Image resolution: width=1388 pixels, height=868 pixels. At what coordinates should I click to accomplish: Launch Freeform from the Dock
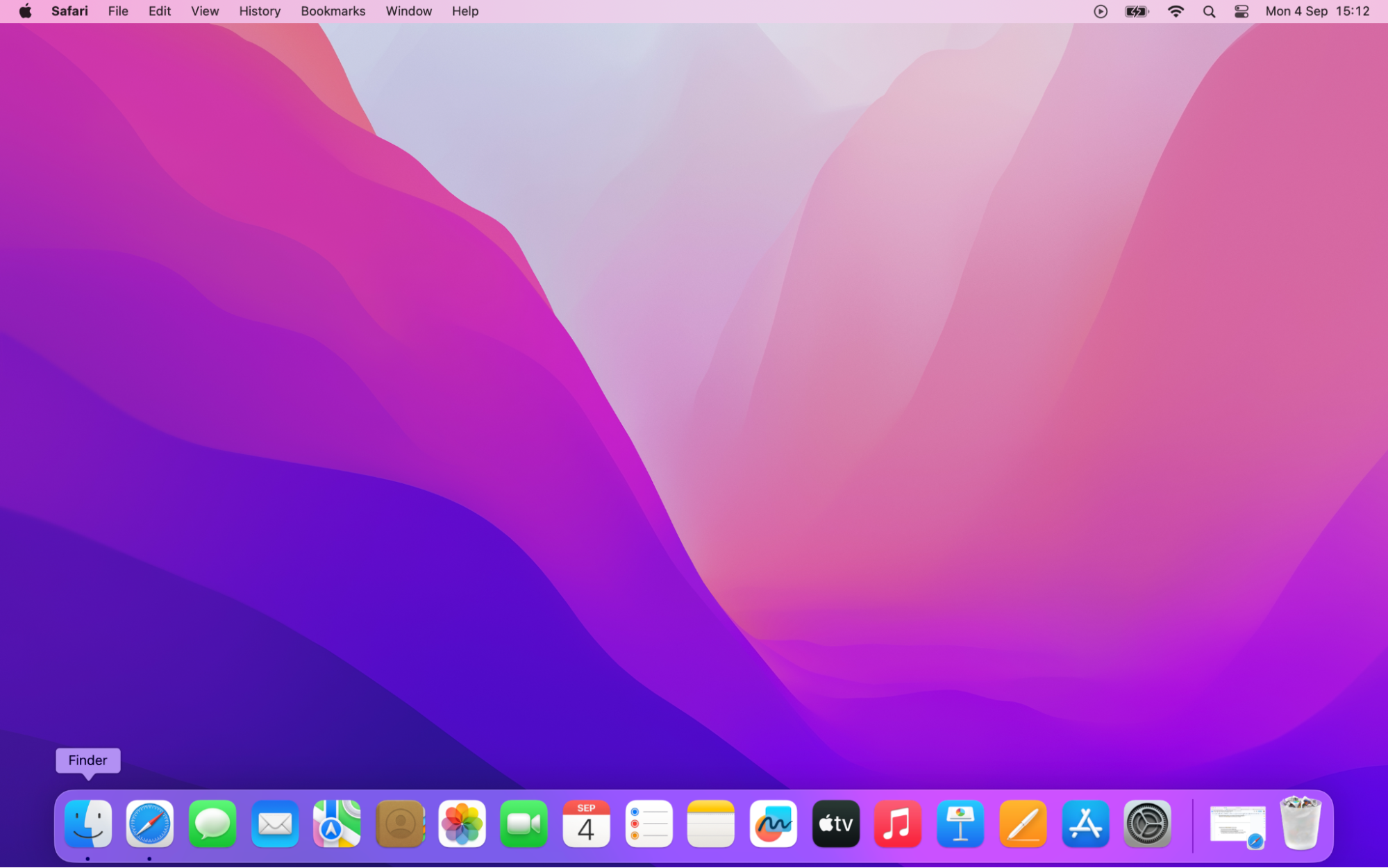click(x=774, y=824)
